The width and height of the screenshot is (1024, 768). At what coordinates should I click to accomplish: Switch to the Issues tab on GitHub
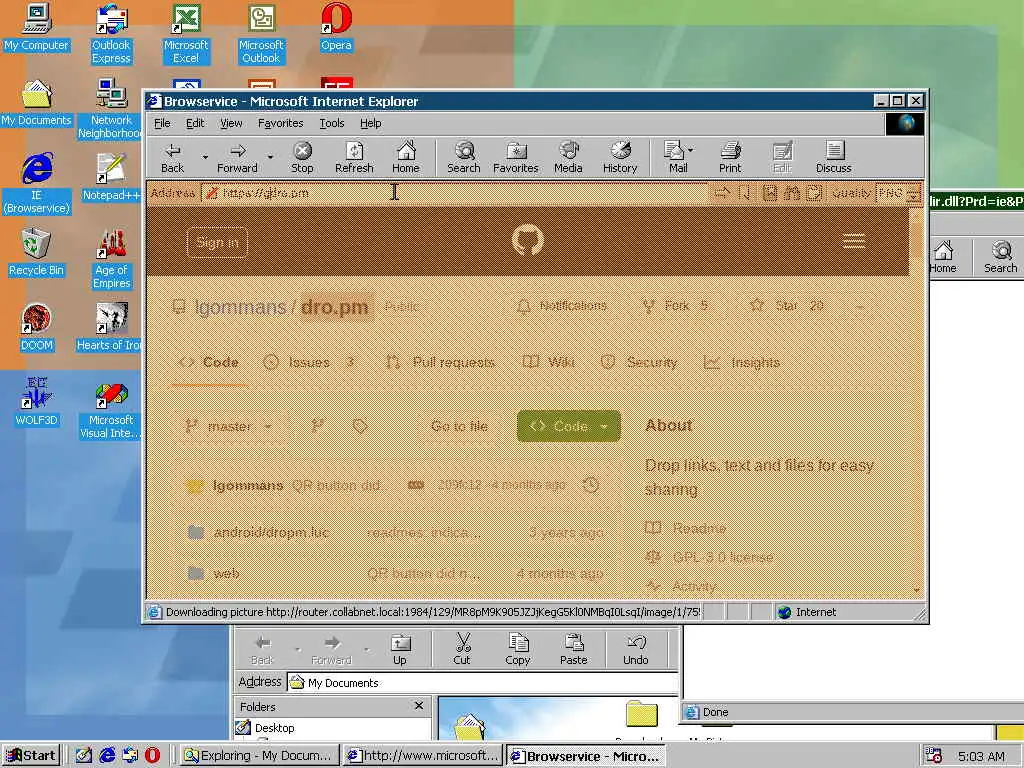[x=309, y=362]
